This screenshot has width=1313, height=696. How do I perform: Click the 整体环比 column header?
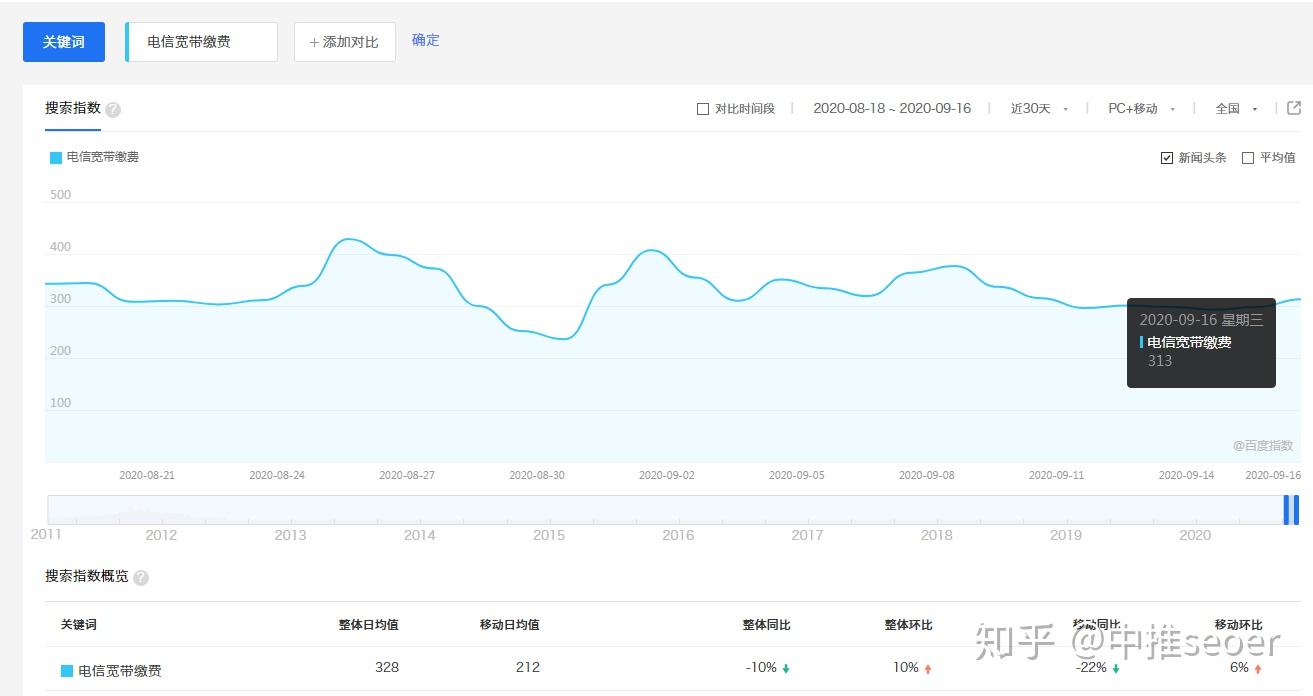click(x=908, y=625)
